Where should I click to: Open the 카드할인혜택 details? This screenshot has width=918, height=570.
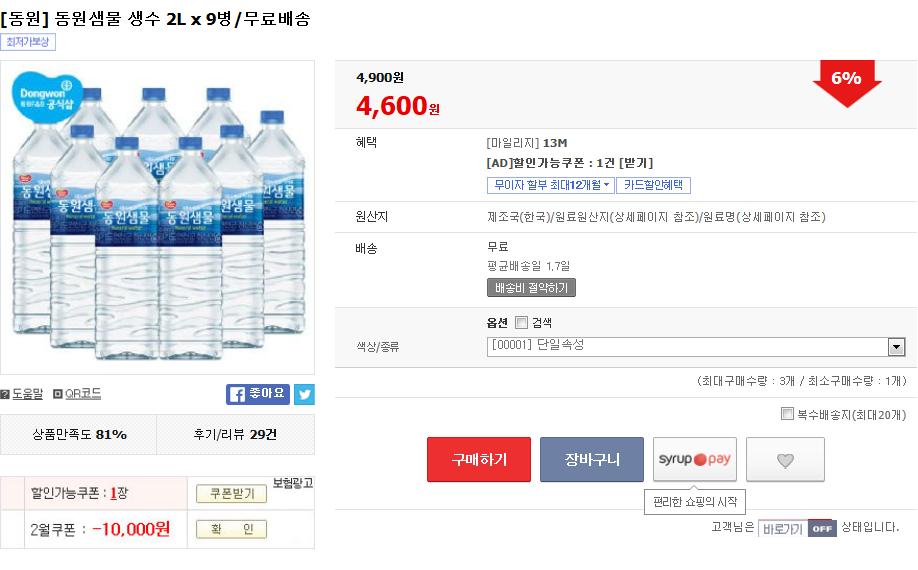pyautogui.click(x=653, y=185)
